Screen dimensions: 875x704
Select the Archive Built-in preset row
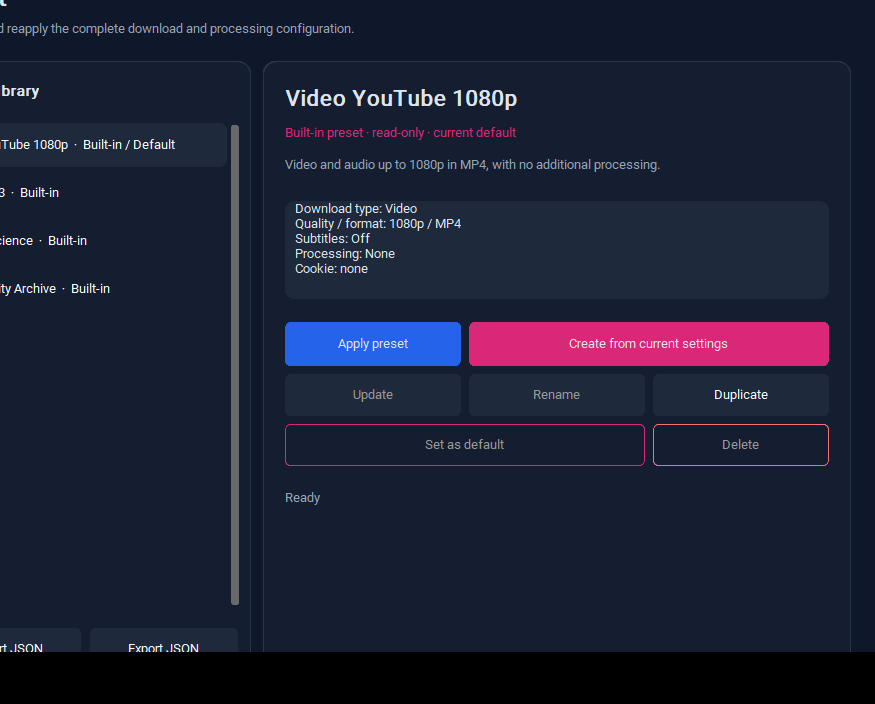[113, 289]
